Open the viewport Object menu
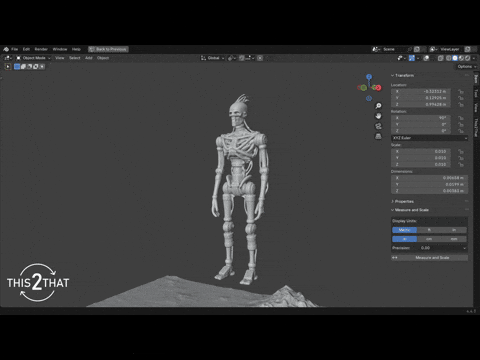 click(103, 58)
